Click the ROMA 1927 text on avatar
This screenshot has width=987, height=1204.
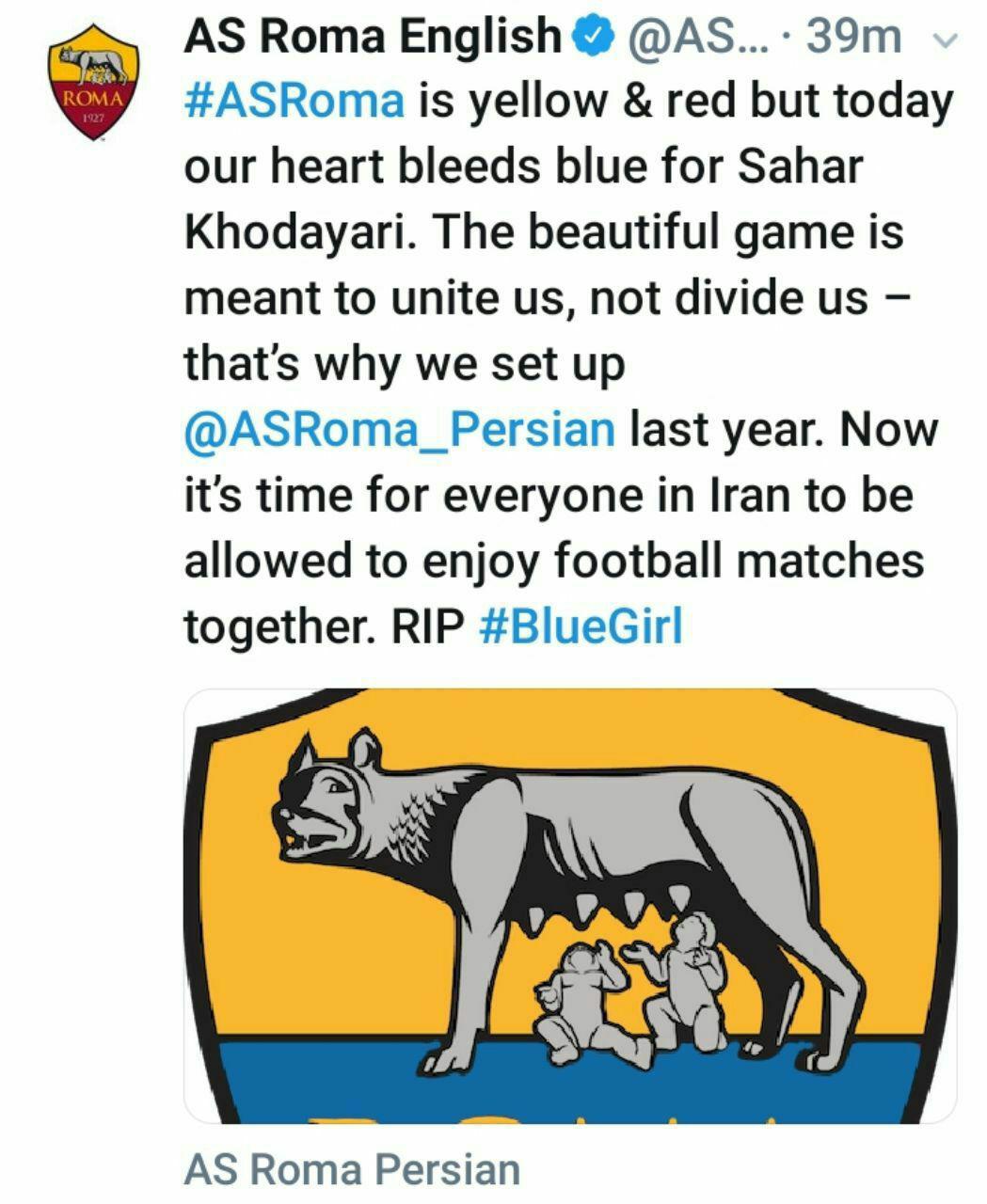(92, 105)
